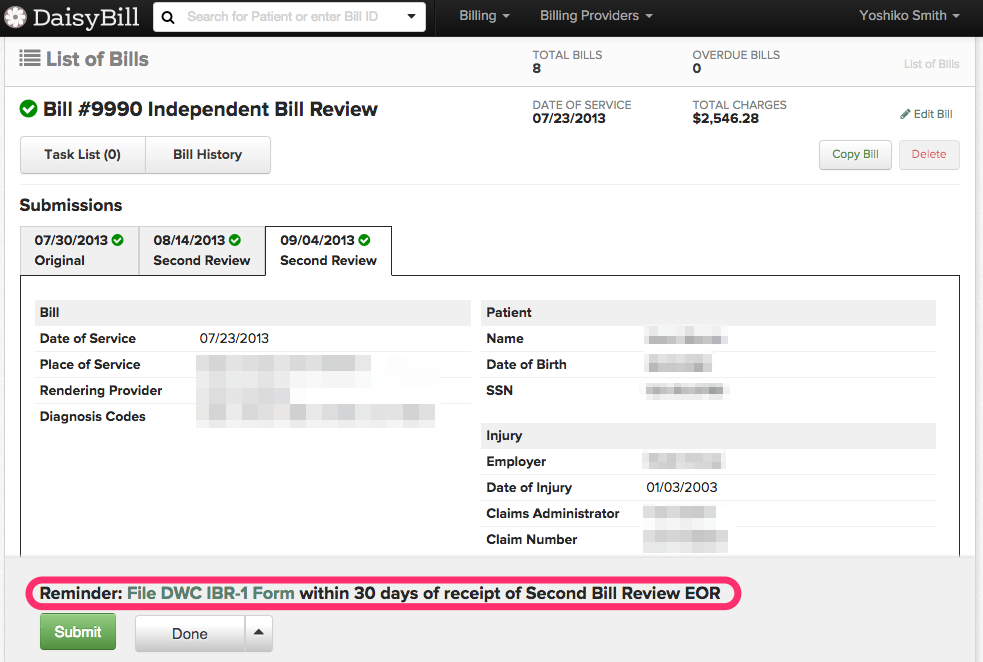This screenshot has width=983, height=662.
Task: Click the List of Bills heading
Action: point(97,59)
